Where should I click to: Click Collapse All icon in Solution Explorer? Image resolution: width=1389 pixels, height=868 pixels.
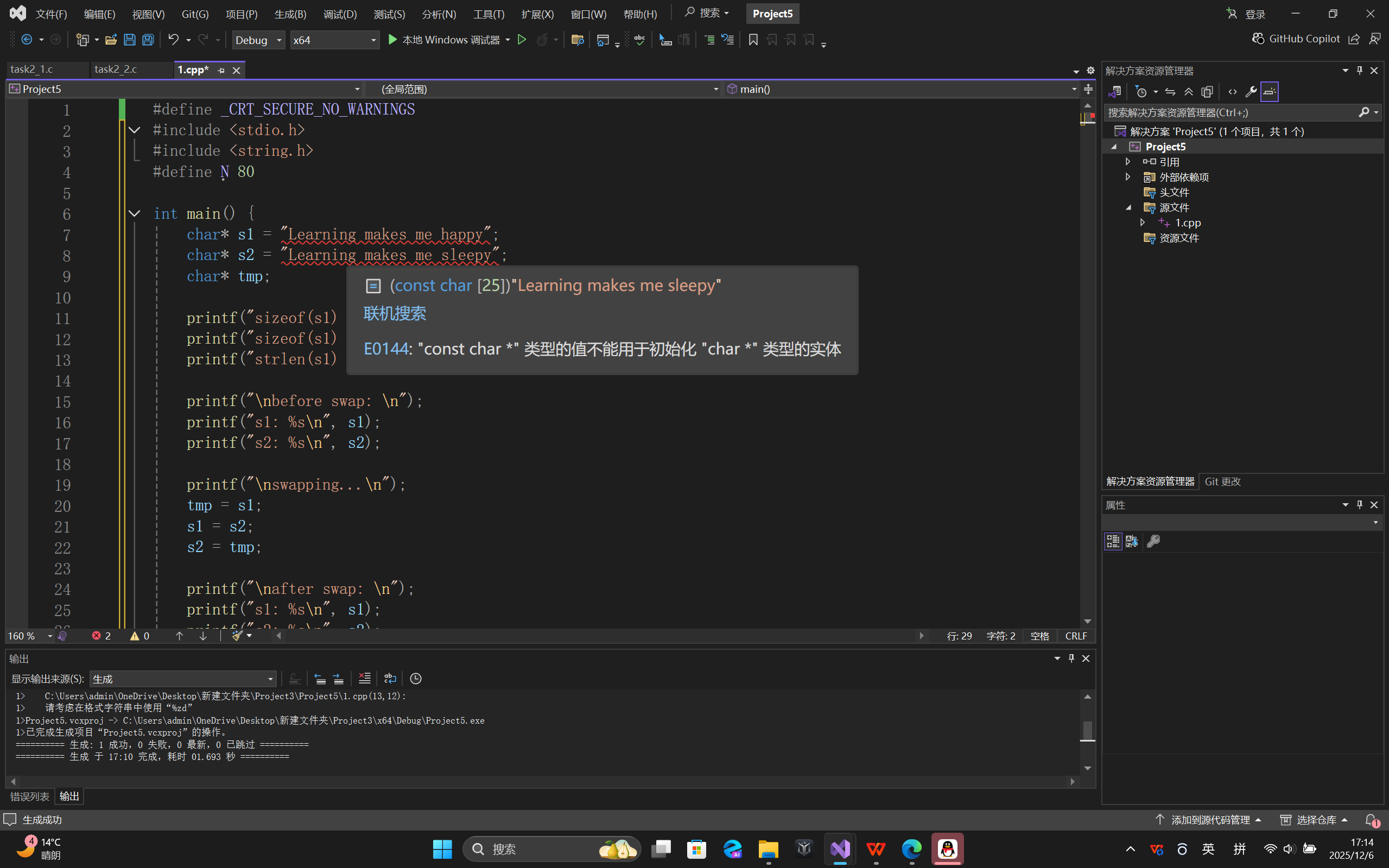coord(1189,92)
